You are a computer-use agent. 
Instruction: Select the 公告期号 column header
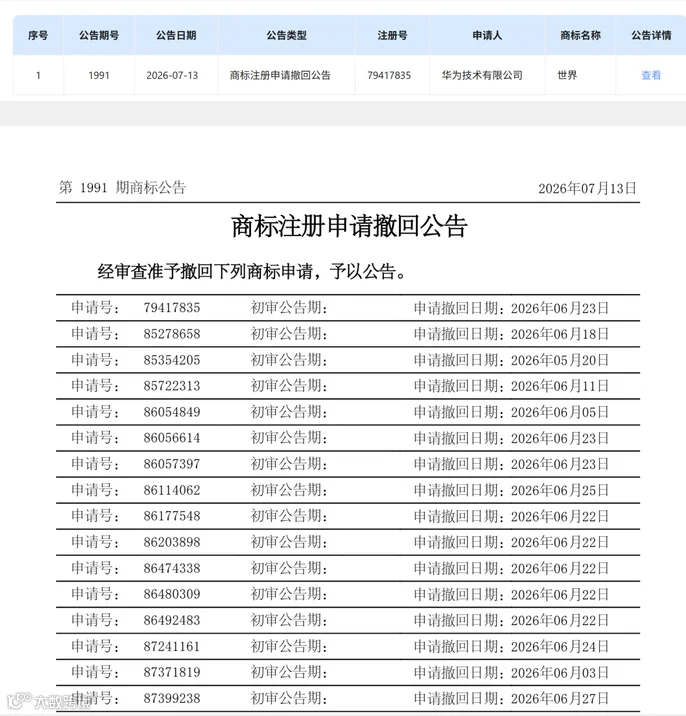coord(99,35)
